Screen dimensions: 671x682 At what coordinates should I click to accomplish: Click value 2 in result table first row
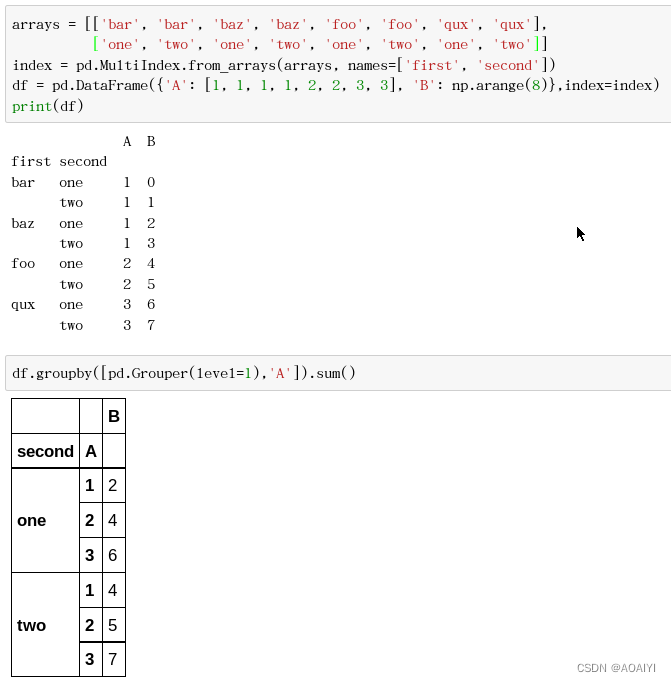113,485
